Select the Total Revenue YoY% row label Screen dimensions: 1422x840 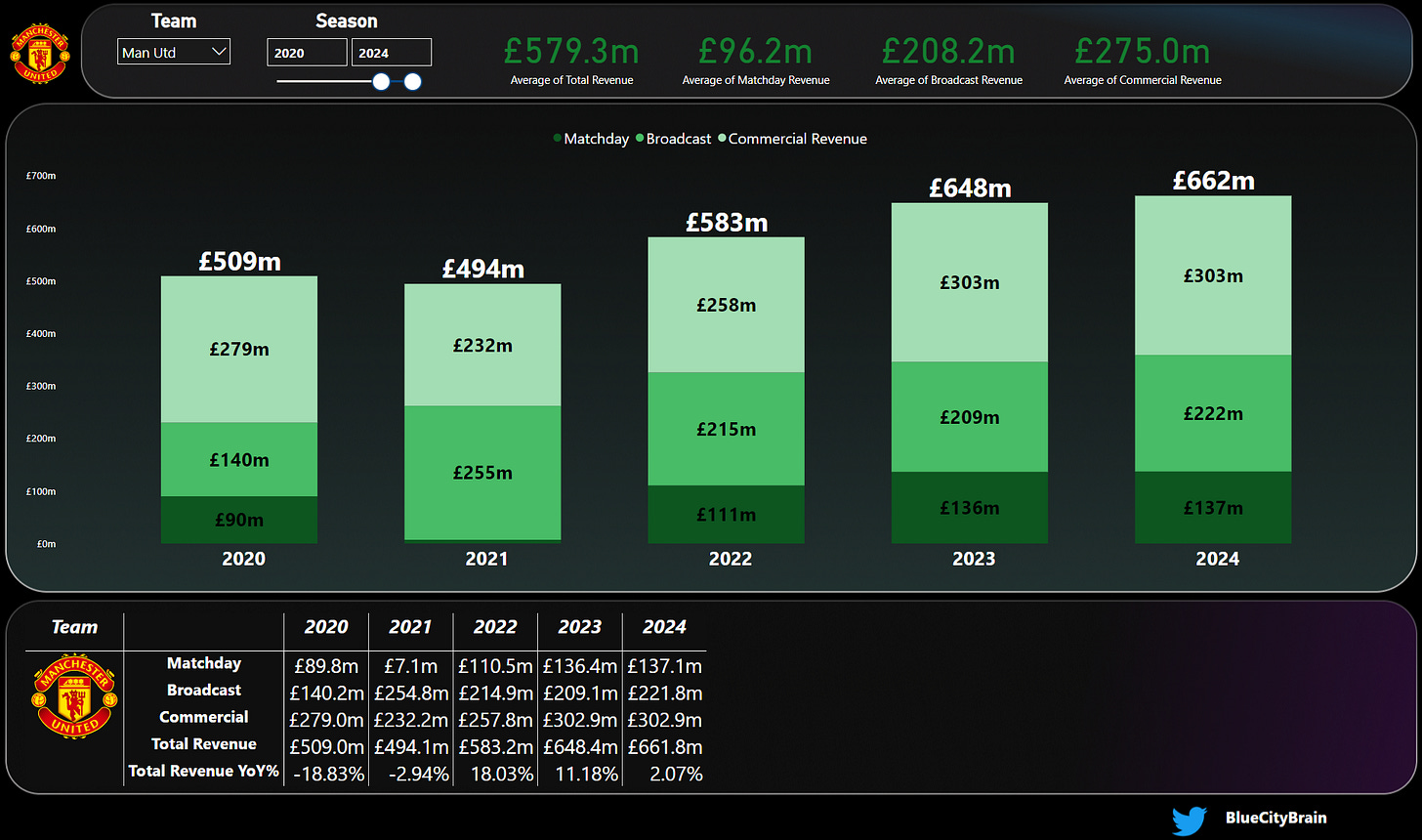[203, 771]
